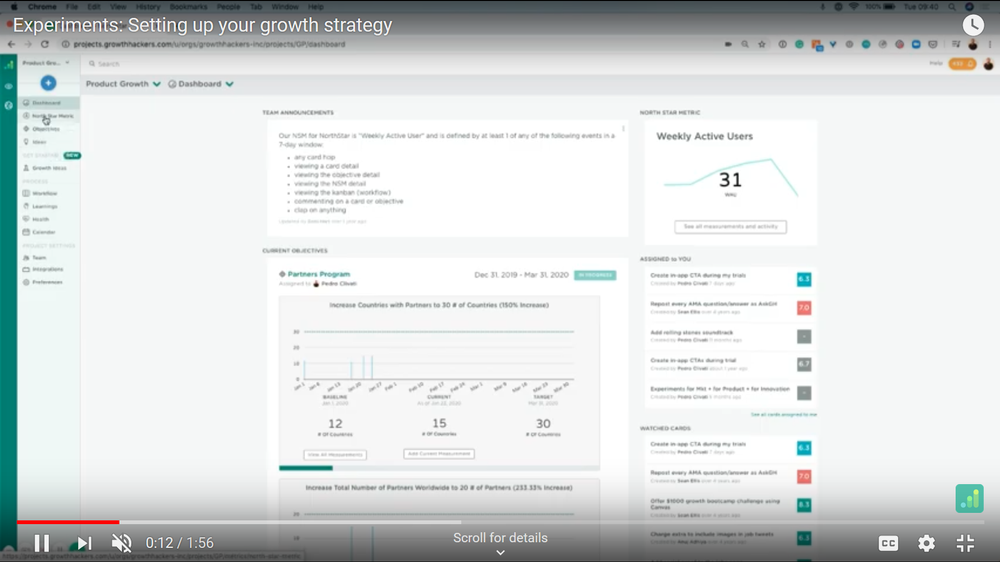
Task: Click the browser back arrow
Action: click(11, 44)
